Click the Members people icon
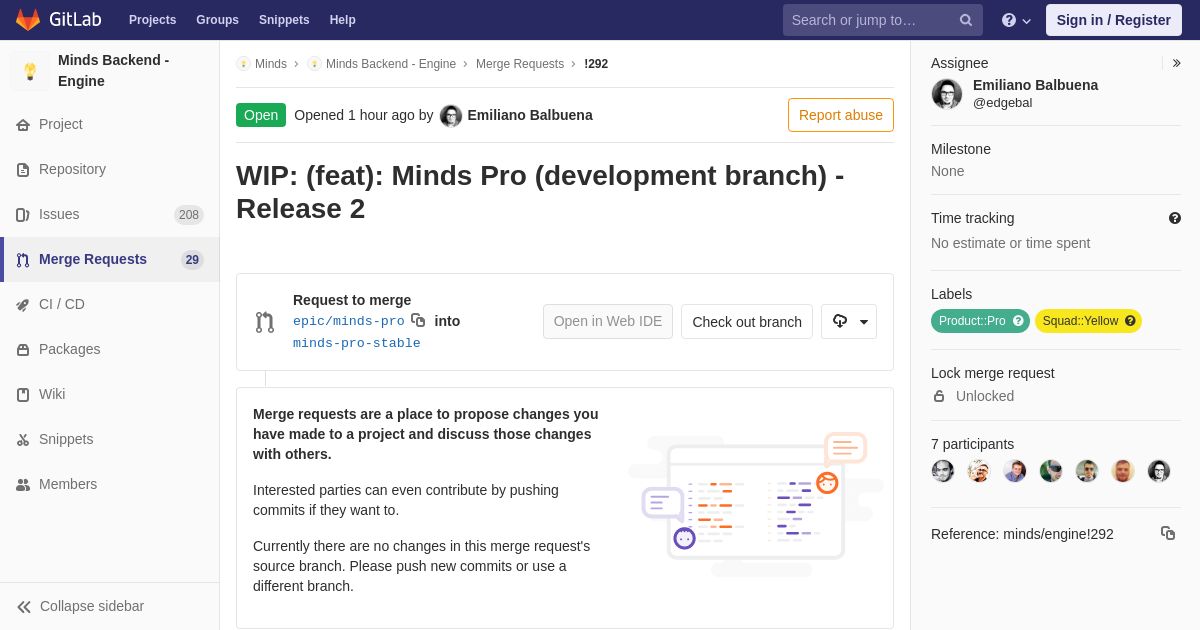 (x=23, y=485)
